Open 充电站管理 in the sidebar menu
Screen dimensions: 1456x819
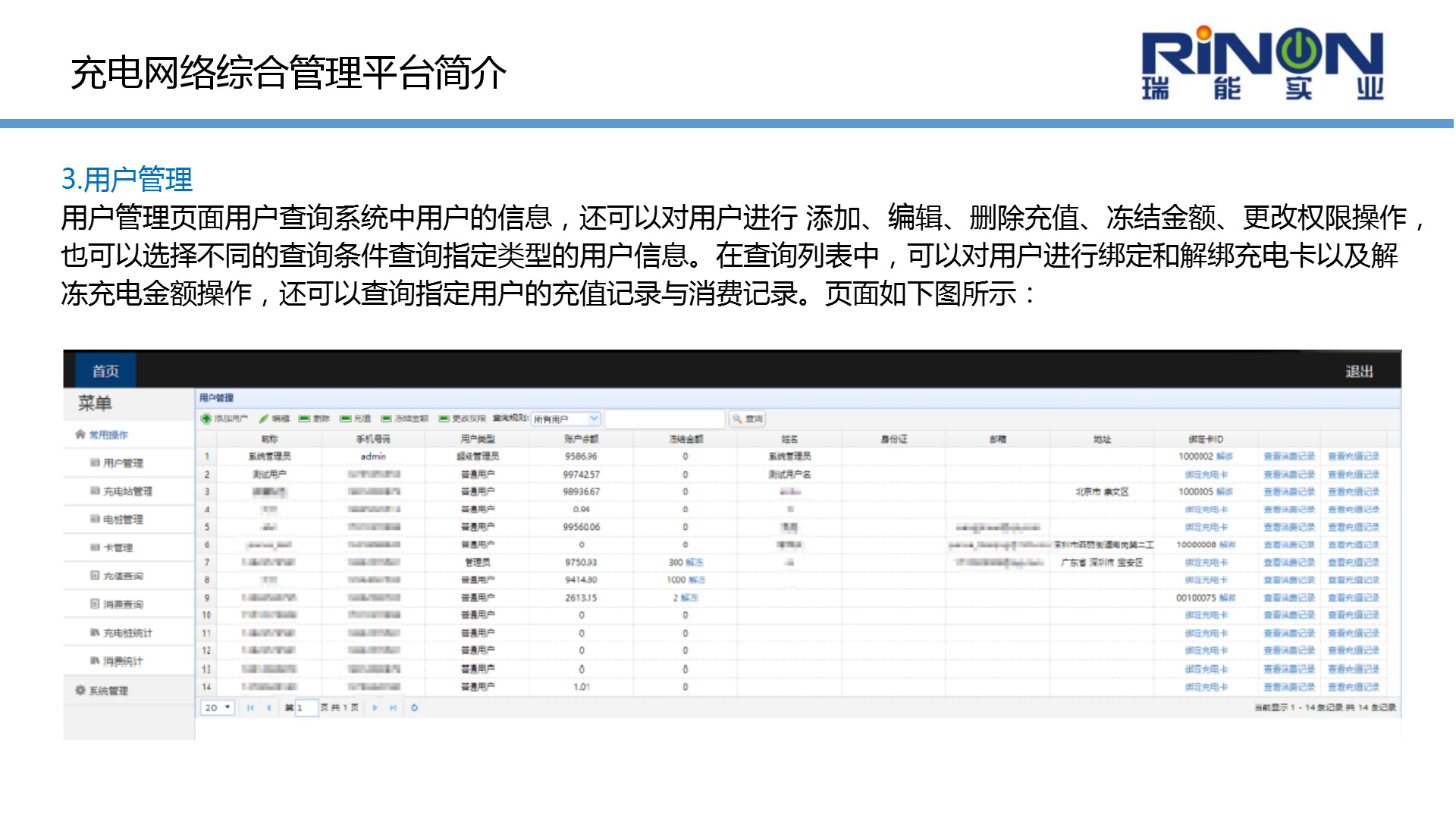[x=127, y=491]
